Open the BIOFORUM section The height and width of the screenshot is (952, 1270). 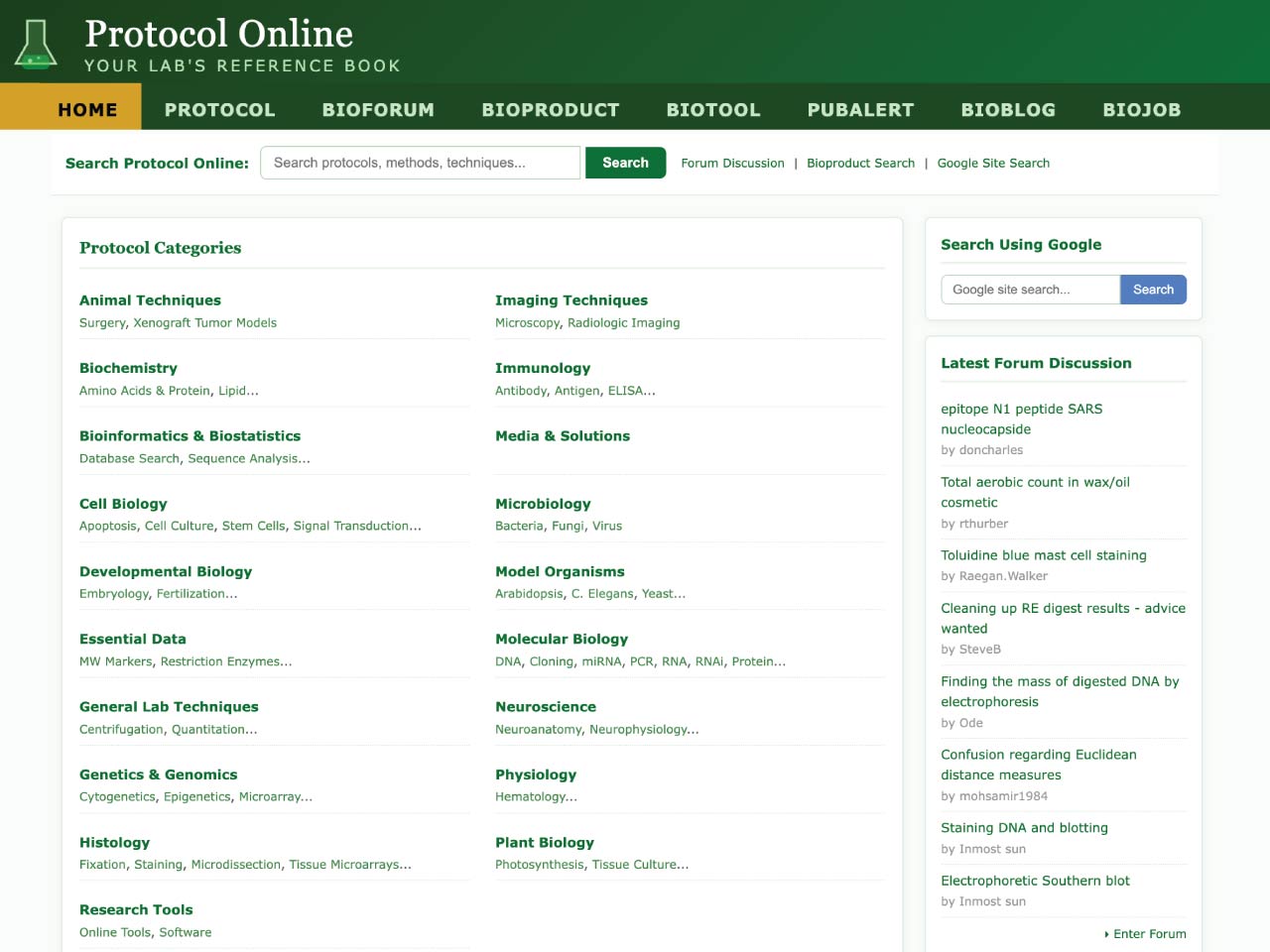click(x=378, y=109)
